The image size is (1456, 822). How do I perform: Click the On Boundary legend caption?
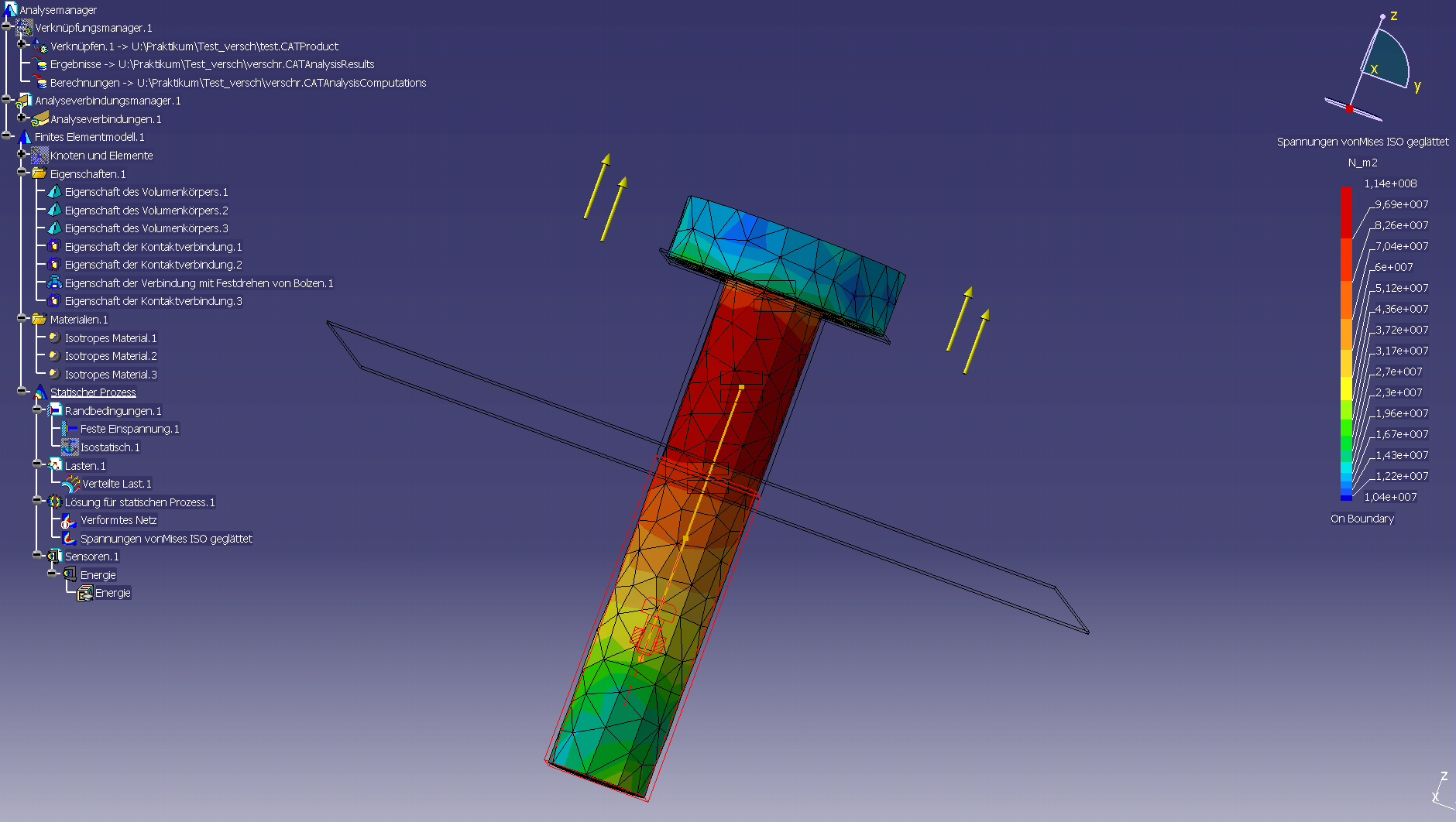(1362, 519)
